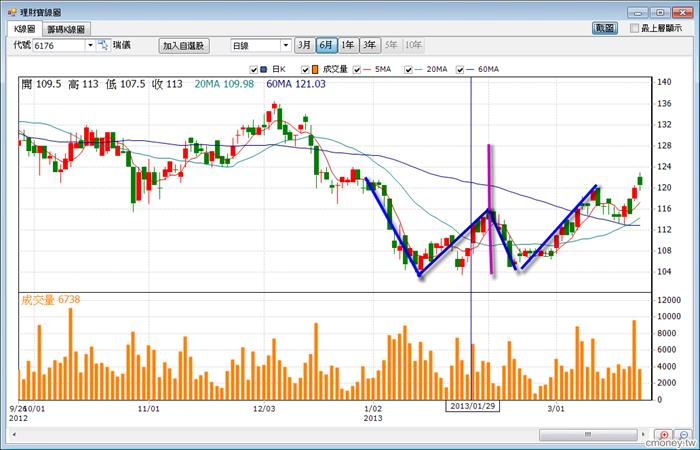The width and height of the screenshot is (700, 450).
Task: Click the scrollbar right arrow
Action: [x=645, y=436]
